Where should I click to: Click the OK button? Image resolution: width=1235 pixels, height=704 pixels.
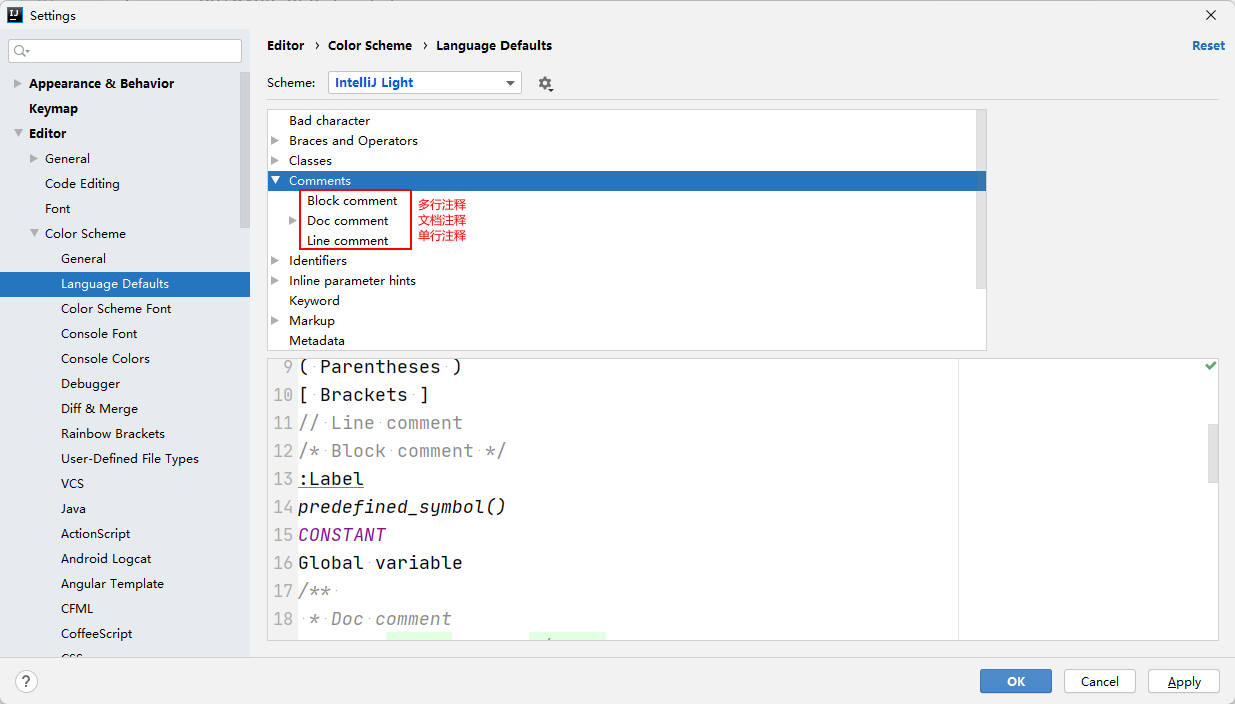pyautogui.click(x=1015, y=682)
